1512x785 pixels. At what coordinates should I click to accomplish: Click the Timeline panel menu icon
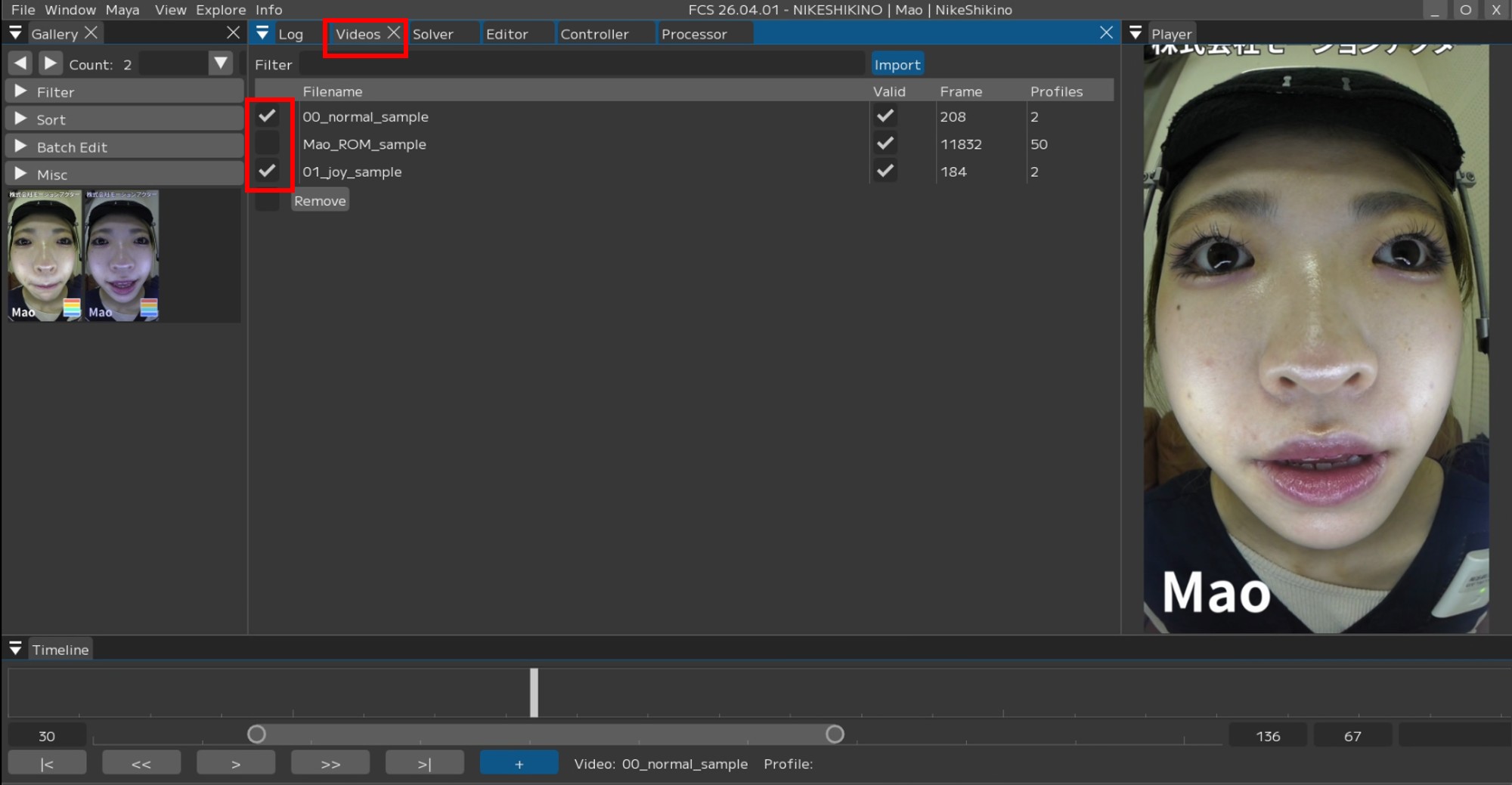click(x=14, y=648)
